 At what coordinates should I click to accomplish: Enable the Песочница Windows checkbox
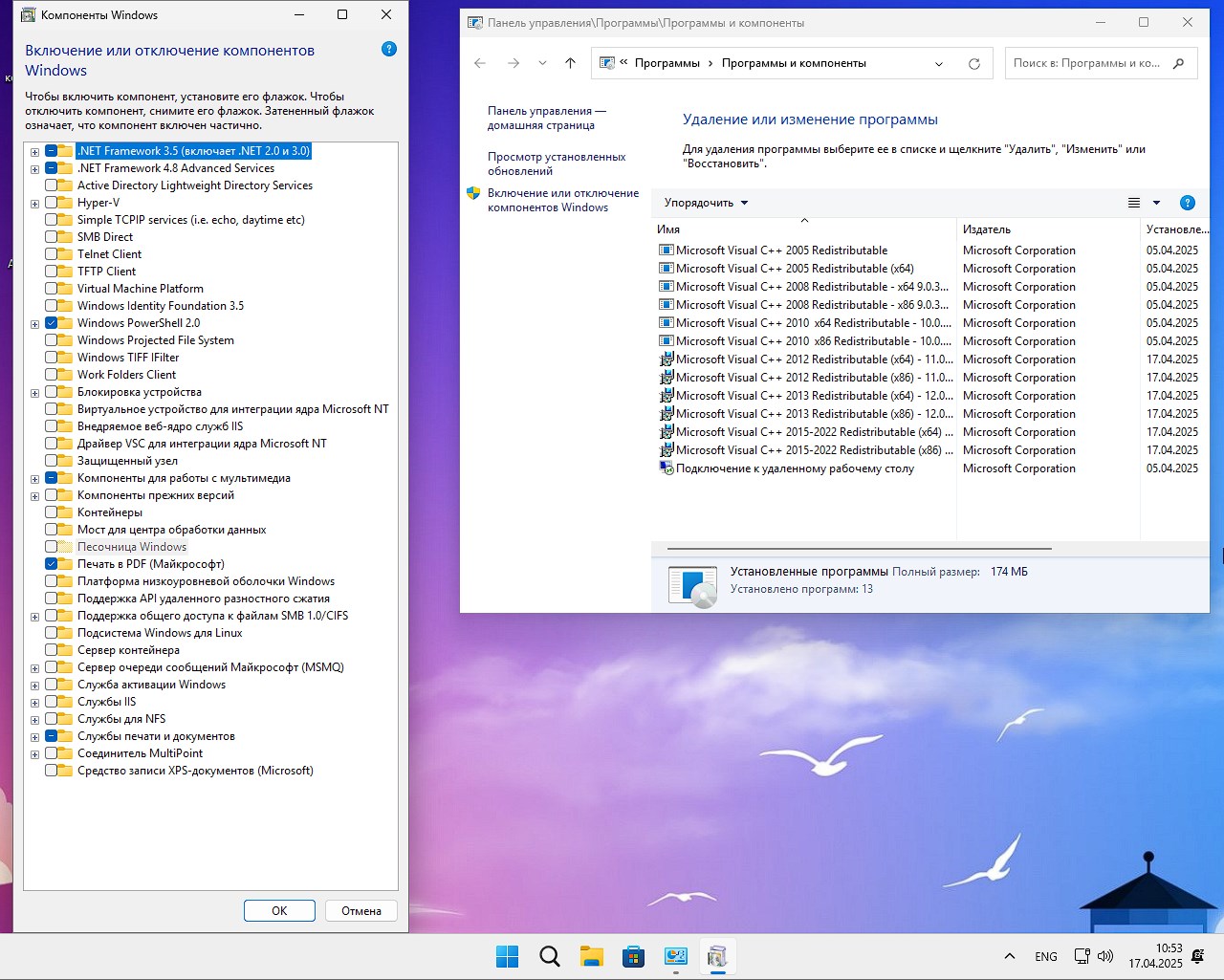coord(51,547)
